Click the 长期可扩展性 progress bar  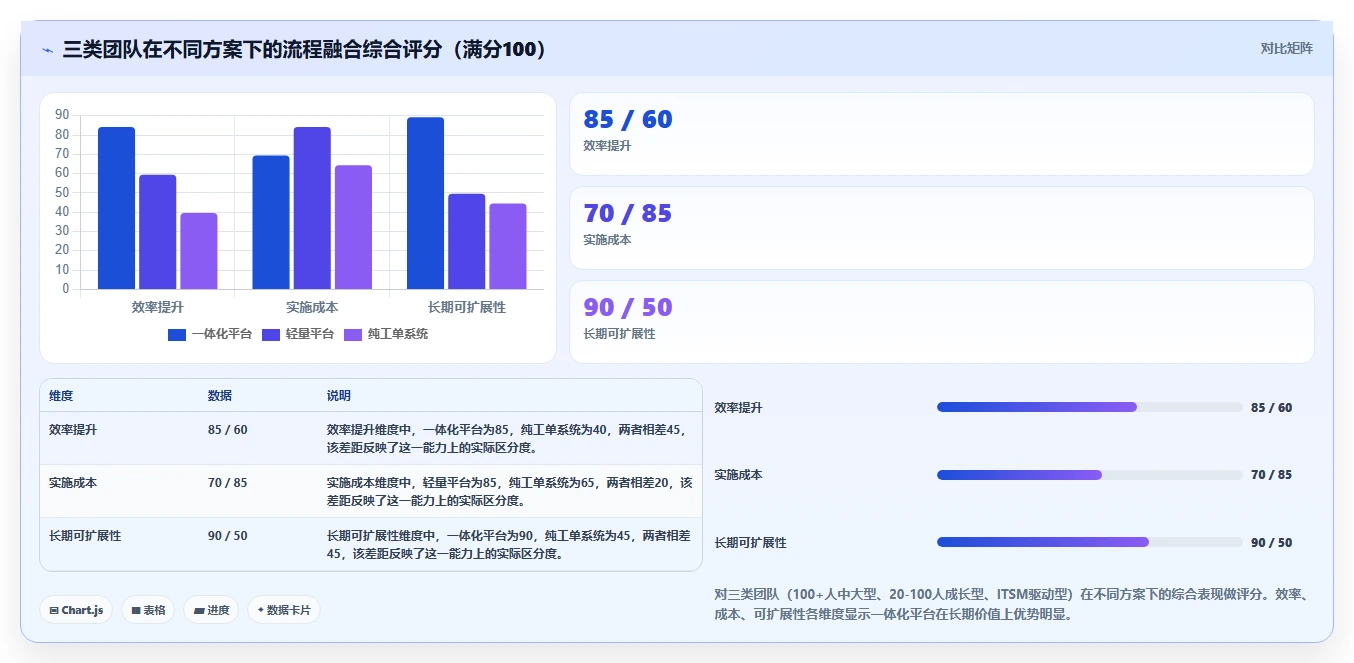[x=1089, y=542]
